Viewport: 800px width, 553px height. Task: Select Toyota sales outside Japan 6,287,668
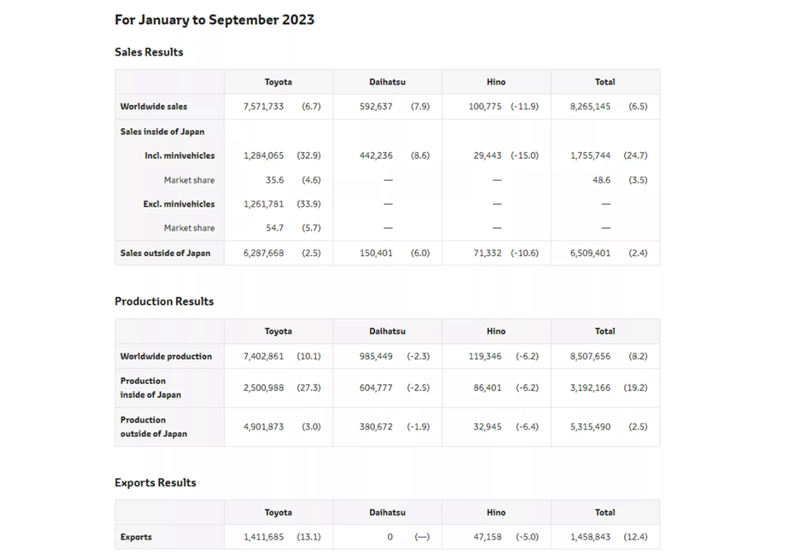coord(263,253)
